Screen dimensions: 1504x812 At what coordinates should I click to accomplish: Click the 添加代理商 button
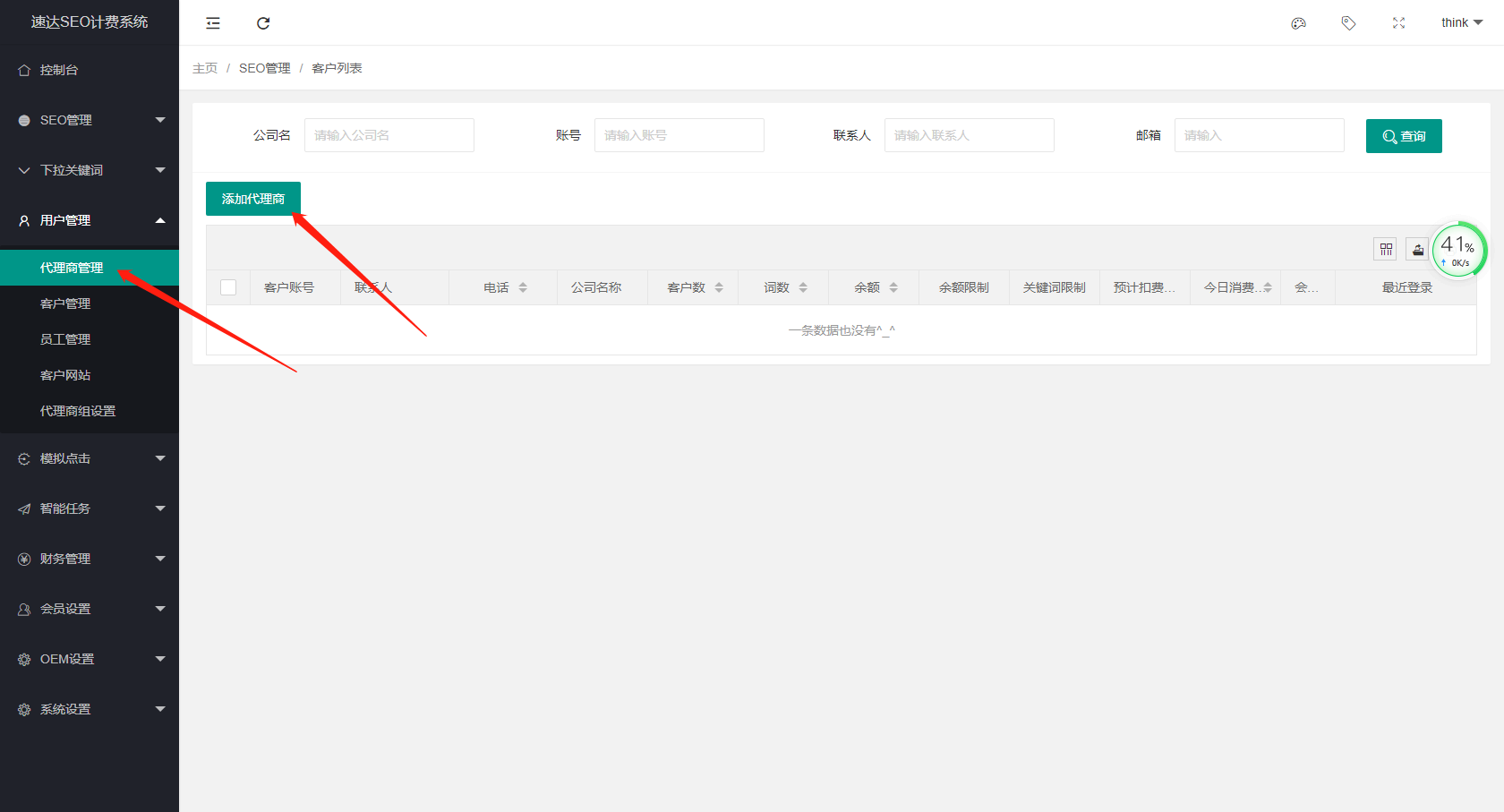click(x=253, y=199)
